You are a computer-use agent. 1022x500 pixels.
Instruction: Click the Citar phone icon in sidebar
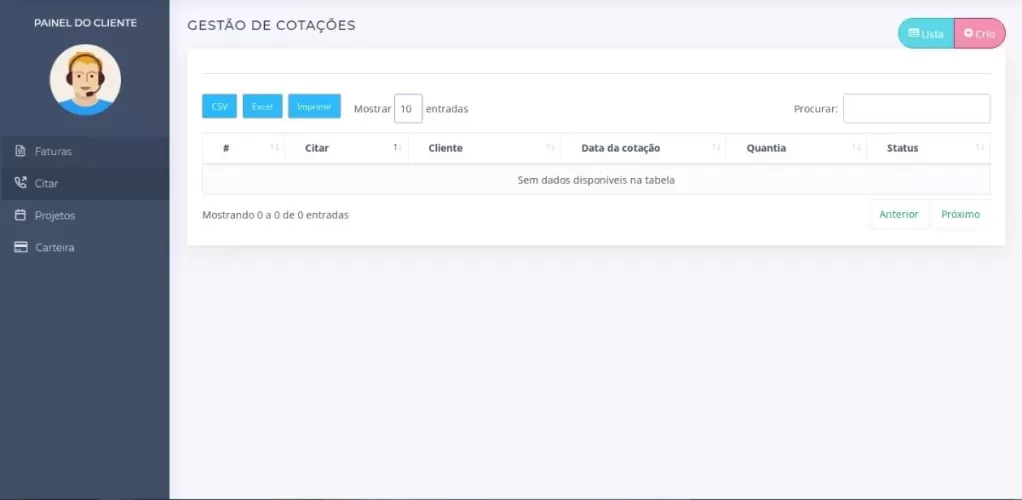[x=20, y=183]
